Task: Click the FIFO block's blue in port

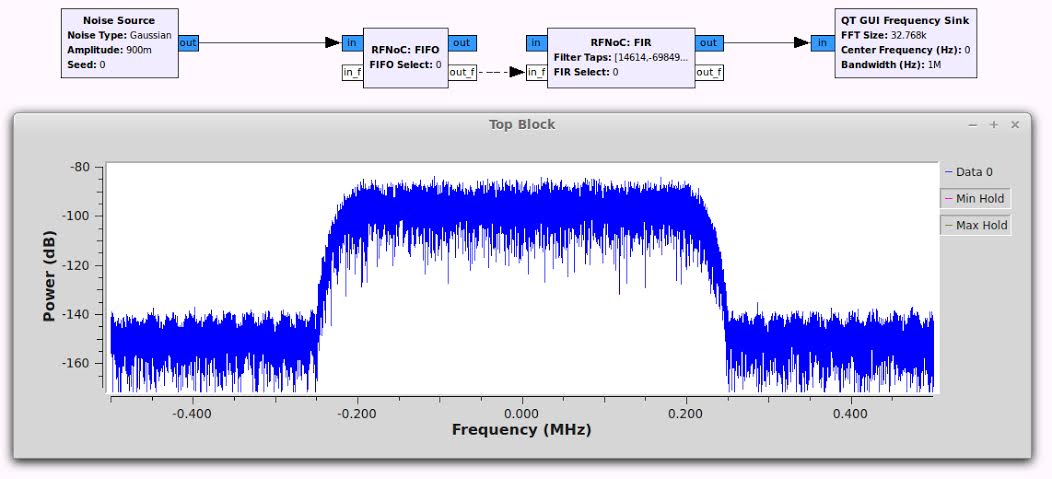Action: [352, 43]
